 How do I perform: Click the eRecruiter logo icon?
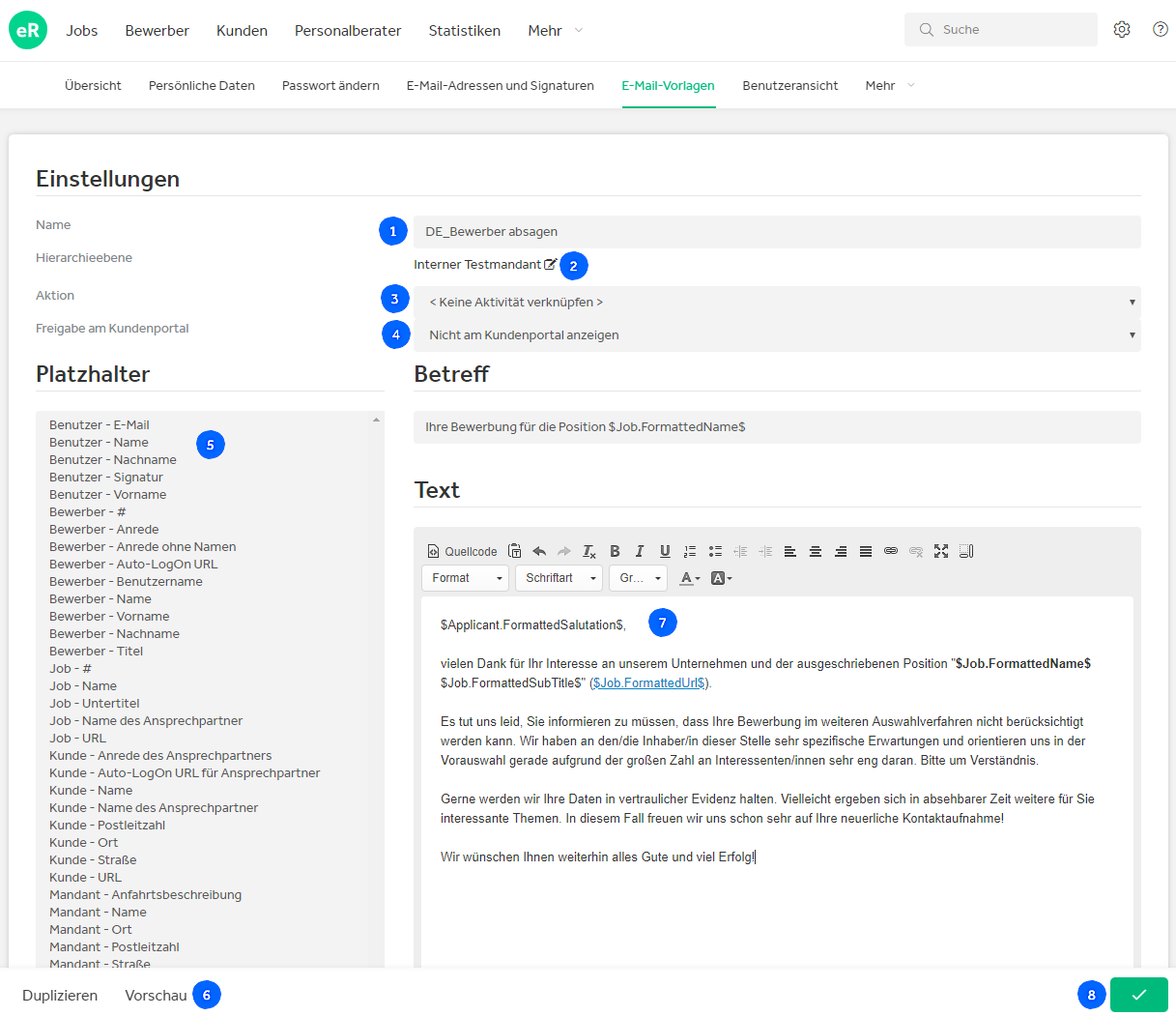(x=28, y=30)
